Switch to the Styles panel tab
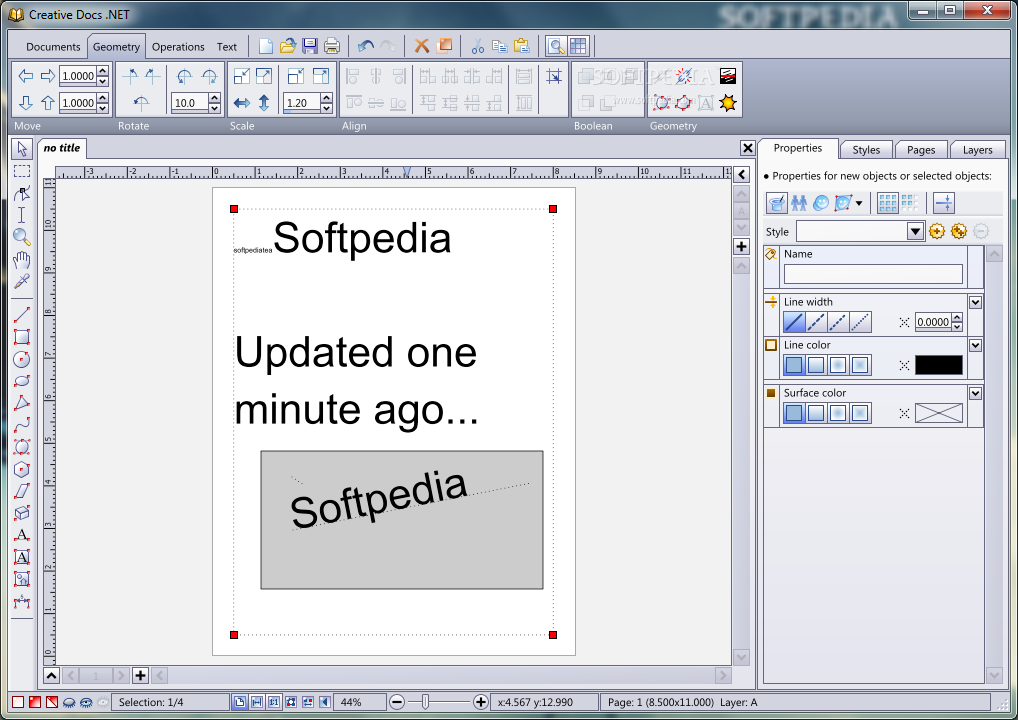The width and height of the screenshot is (1018, 720). pos(866,149)
